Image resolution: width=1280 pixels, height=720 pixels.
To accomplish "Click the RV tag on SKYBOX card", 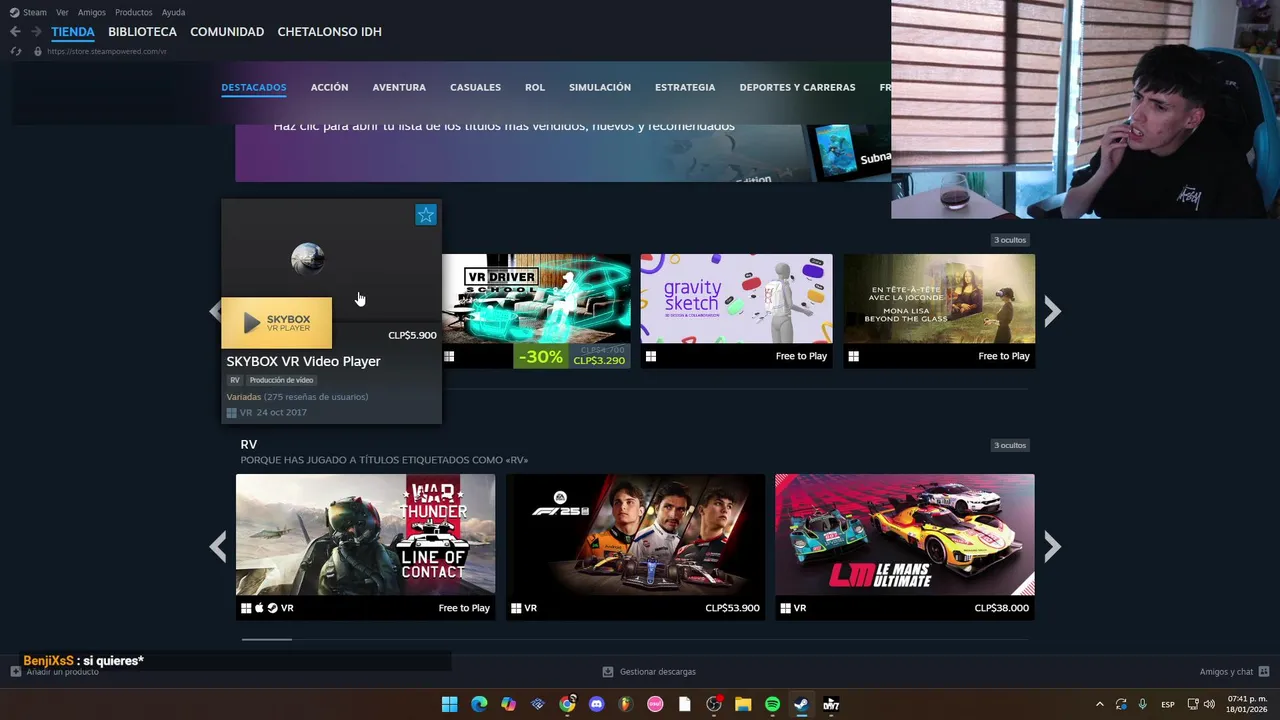I will (235, 380).
